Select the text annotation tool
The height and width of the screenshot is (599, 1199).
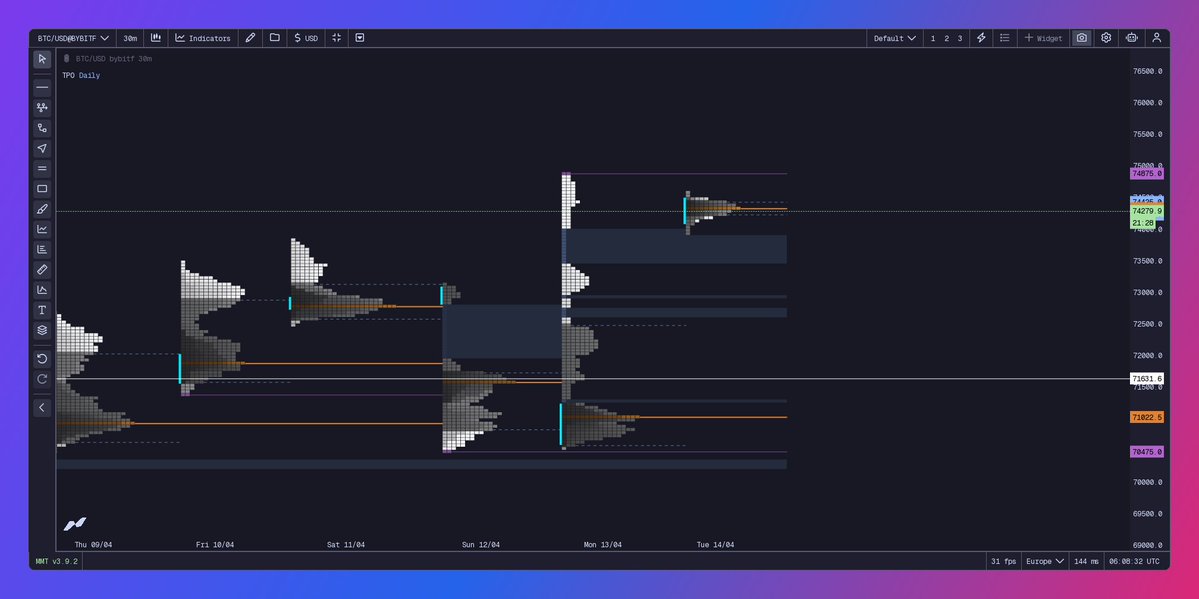click(x=42, y=310)
